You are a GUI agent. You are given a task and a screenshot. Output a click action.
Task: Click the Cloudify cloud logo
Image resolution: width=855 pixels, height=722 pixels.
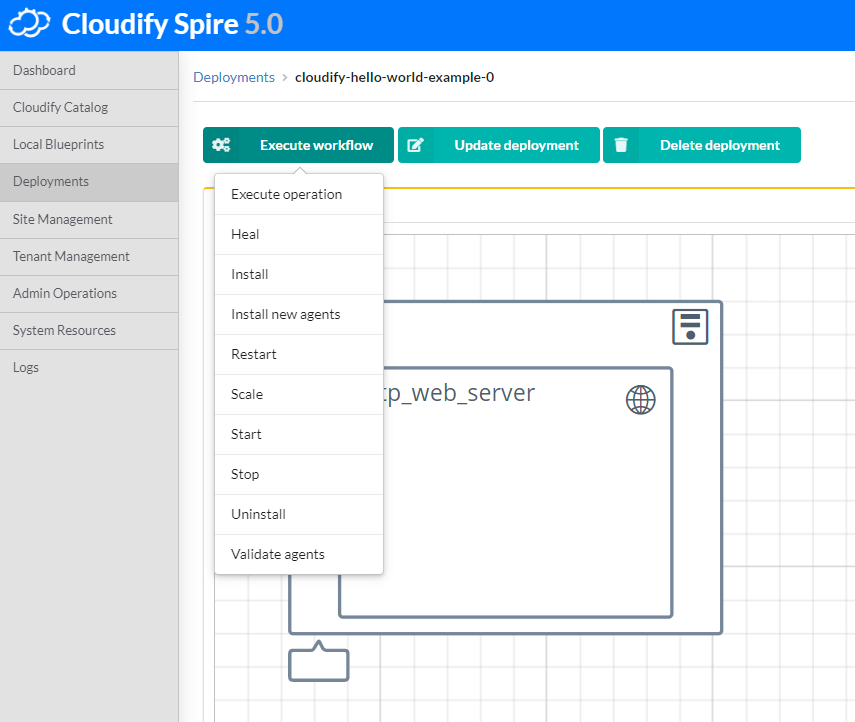point(29,21)
